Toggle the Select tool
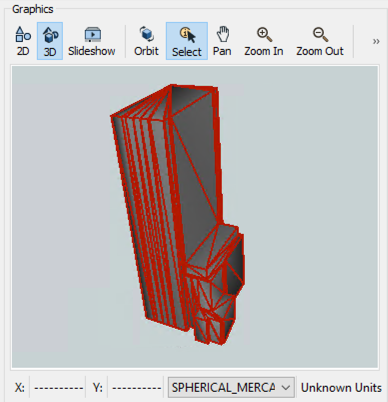Image resolution: width=388 pixels, height=402 pixels. (187, 41)
